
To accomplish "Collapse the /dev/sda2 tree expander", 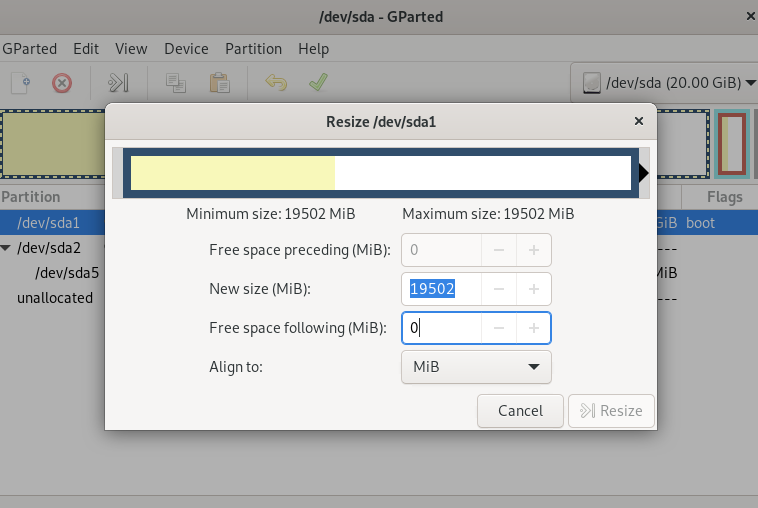I will coord(7,248).
